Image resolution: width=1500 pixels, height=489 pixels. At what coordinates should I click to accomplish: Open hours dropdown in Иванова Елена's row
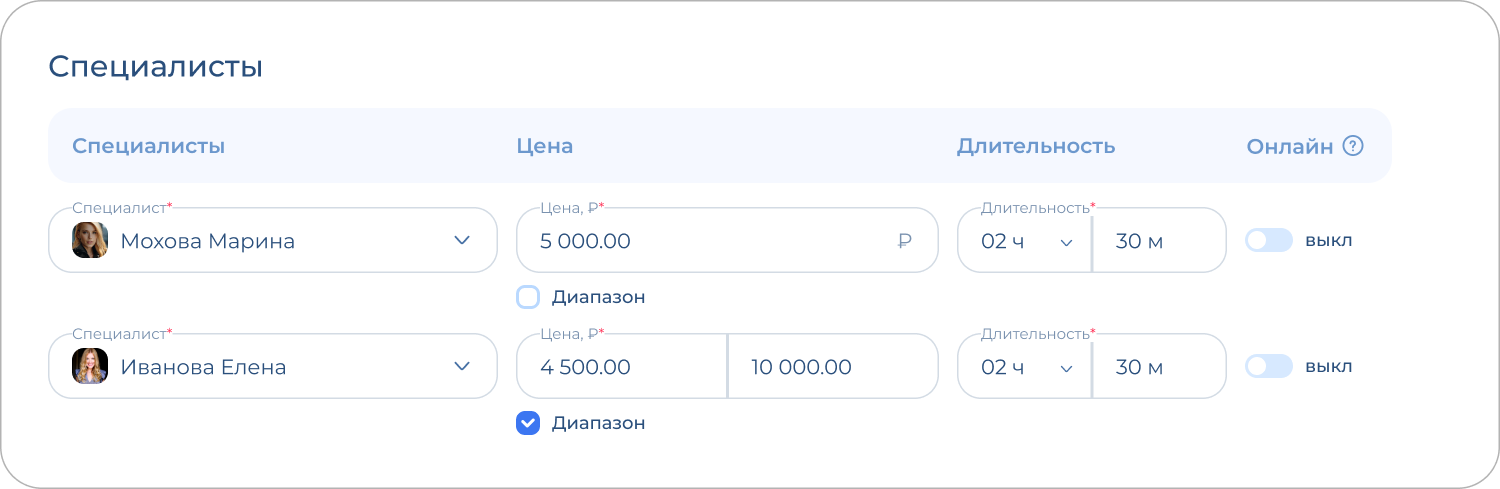[x=1024, y=367]
